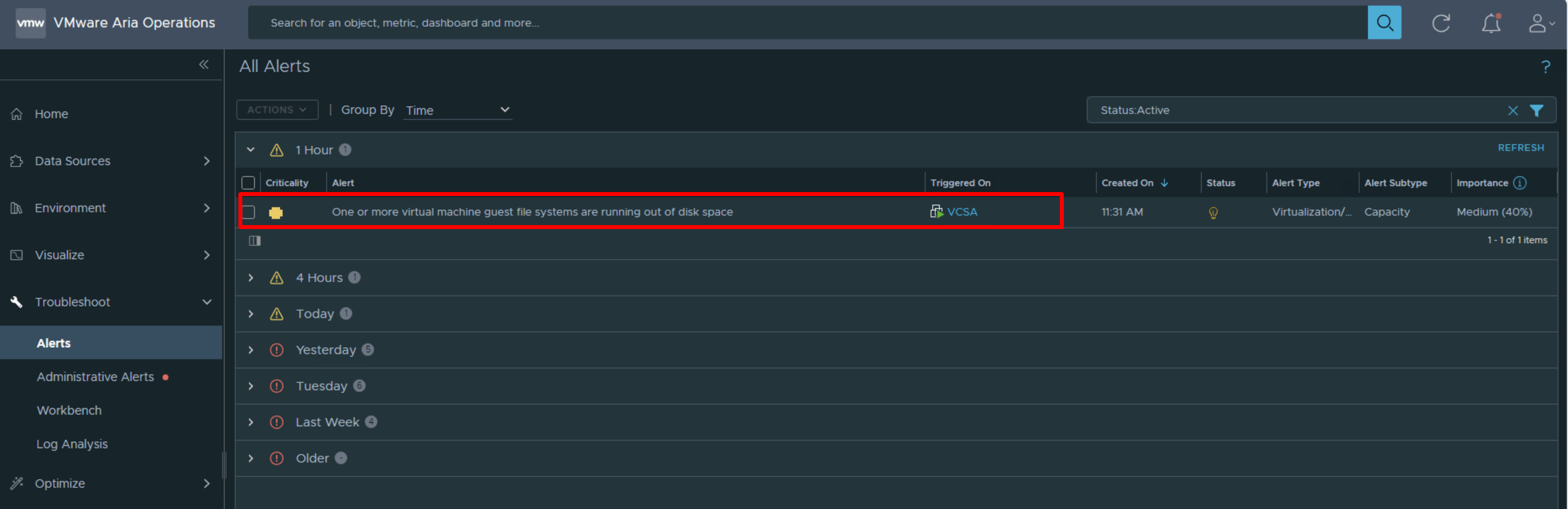Click the Troubleshoot wrench icon
The width and height of the screenshot is (1568, 509).
click(x=16, y=302)
